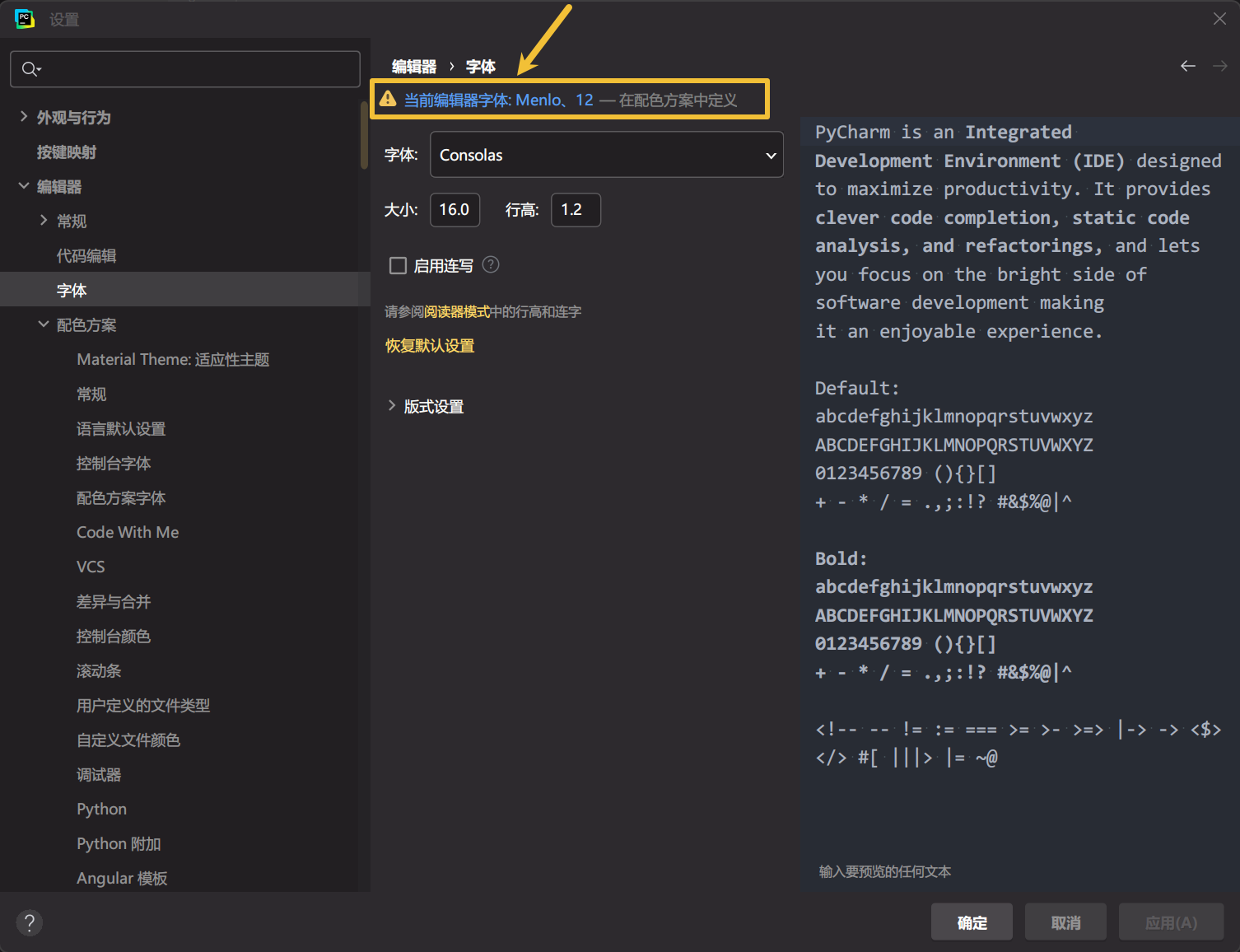Collapse the 编辑器 tree node
The width and height of the screenshot is (1240, 952).
coord(24,186)
